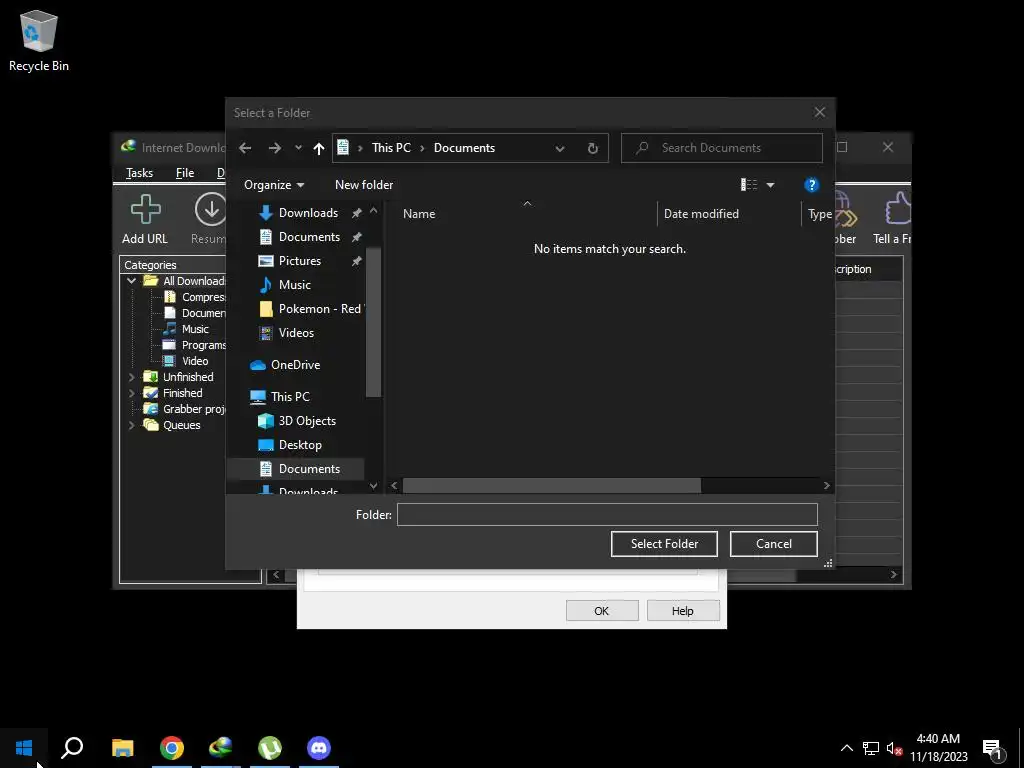Click Add URL toolbar icon in IDM
This screenshot has width=1024, height=768.
click(x=145, y=219)
